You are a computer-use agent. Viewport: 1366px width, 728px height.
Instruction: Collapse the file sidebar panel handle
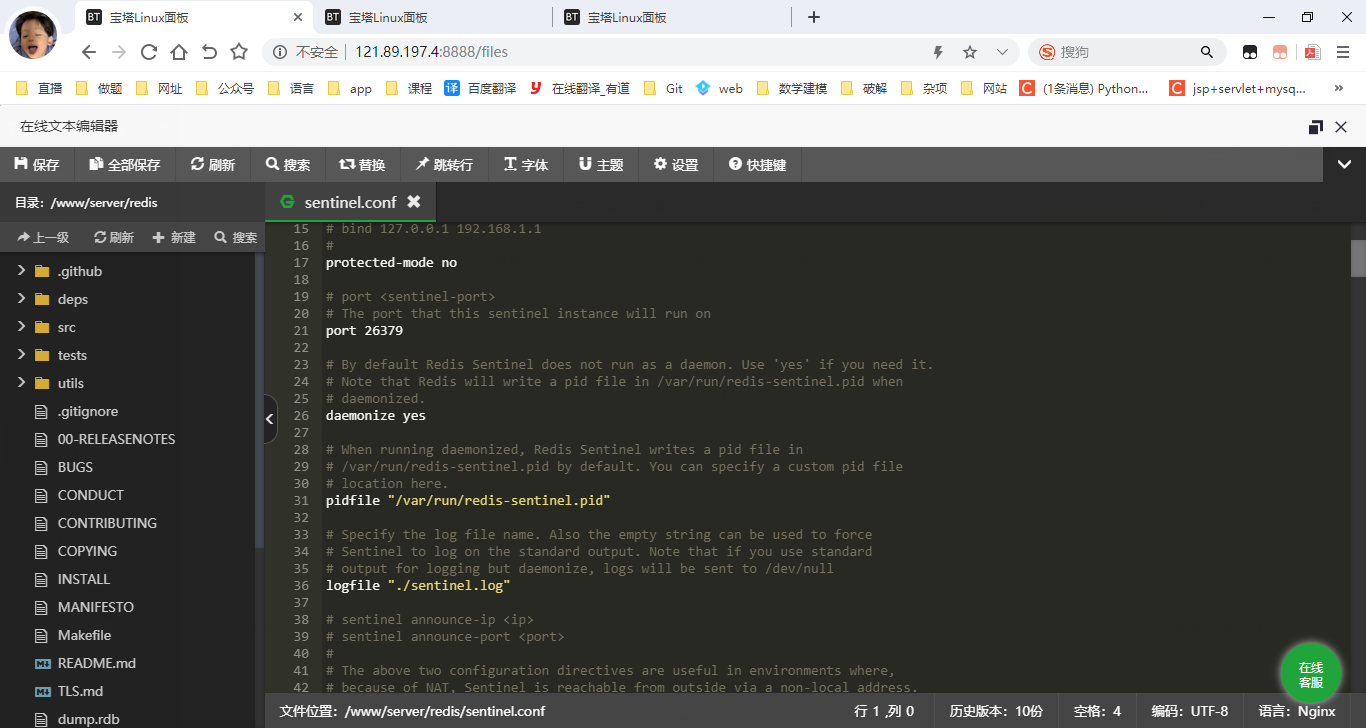point(270,420)
